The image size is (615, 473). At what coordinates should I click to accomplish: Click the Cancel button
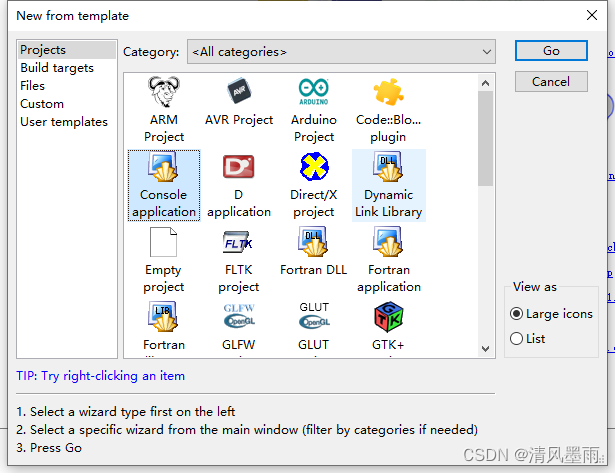551,82
